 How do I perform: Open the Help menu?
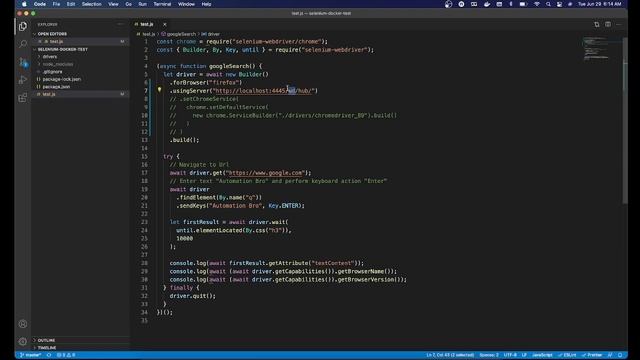click(206, 4)
